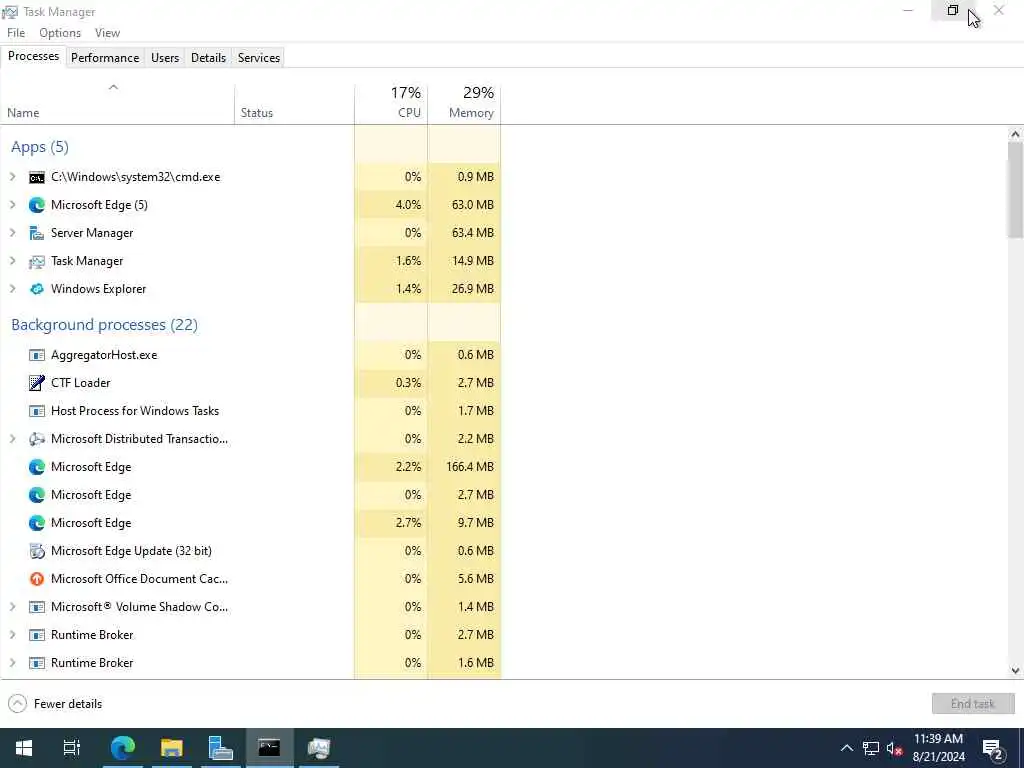This screenshot has width=1024, height=768.
Task: Expand the cmd.exe process group
Action: pyautogui.click(x=12, y=177)
